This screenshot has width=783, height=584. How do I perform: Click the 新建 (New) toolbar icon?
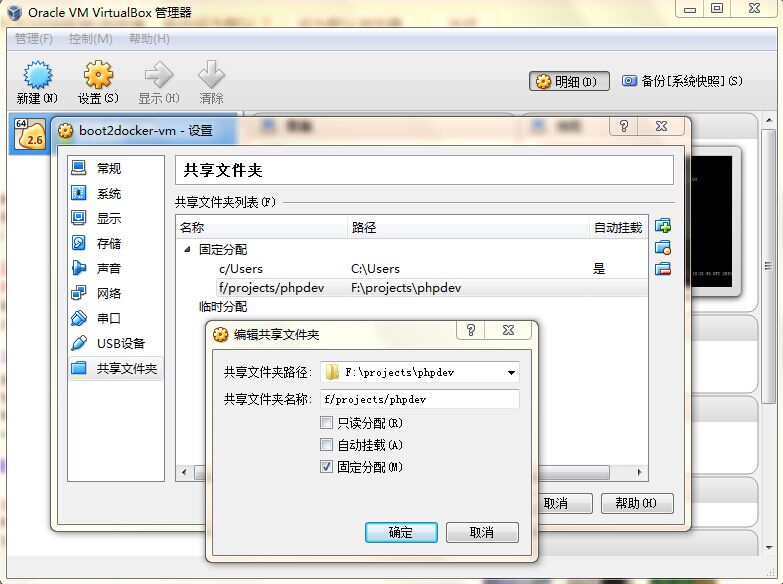[x=37, y=75]
